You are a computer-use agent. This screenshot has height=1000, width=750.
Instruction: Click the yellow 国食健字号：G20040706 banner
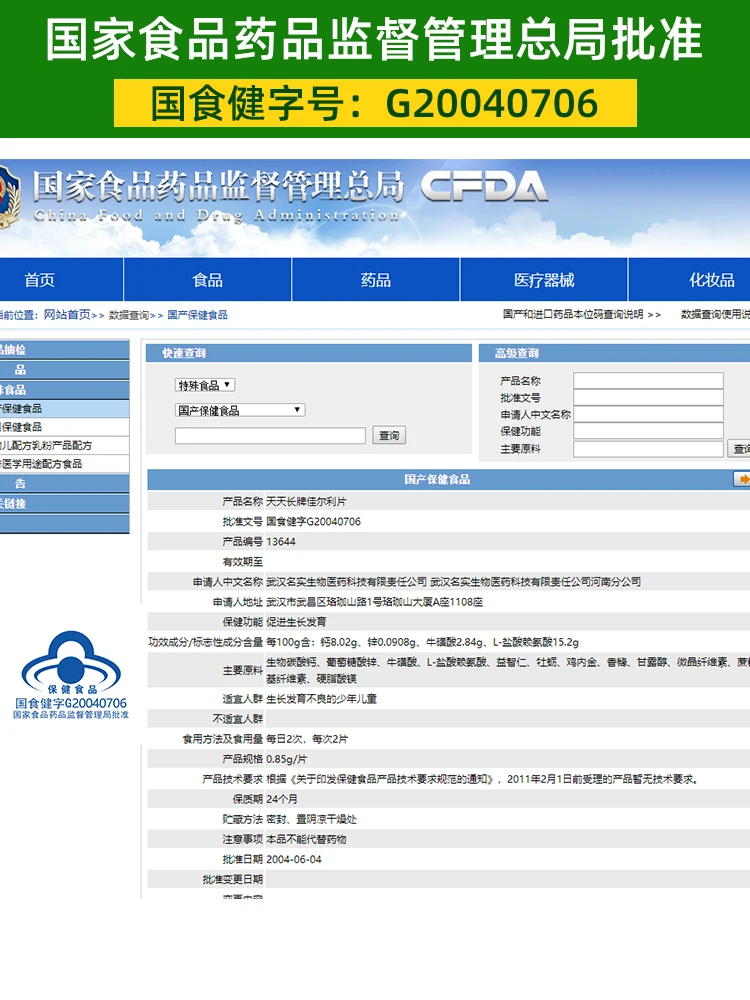tap(375, 103)
